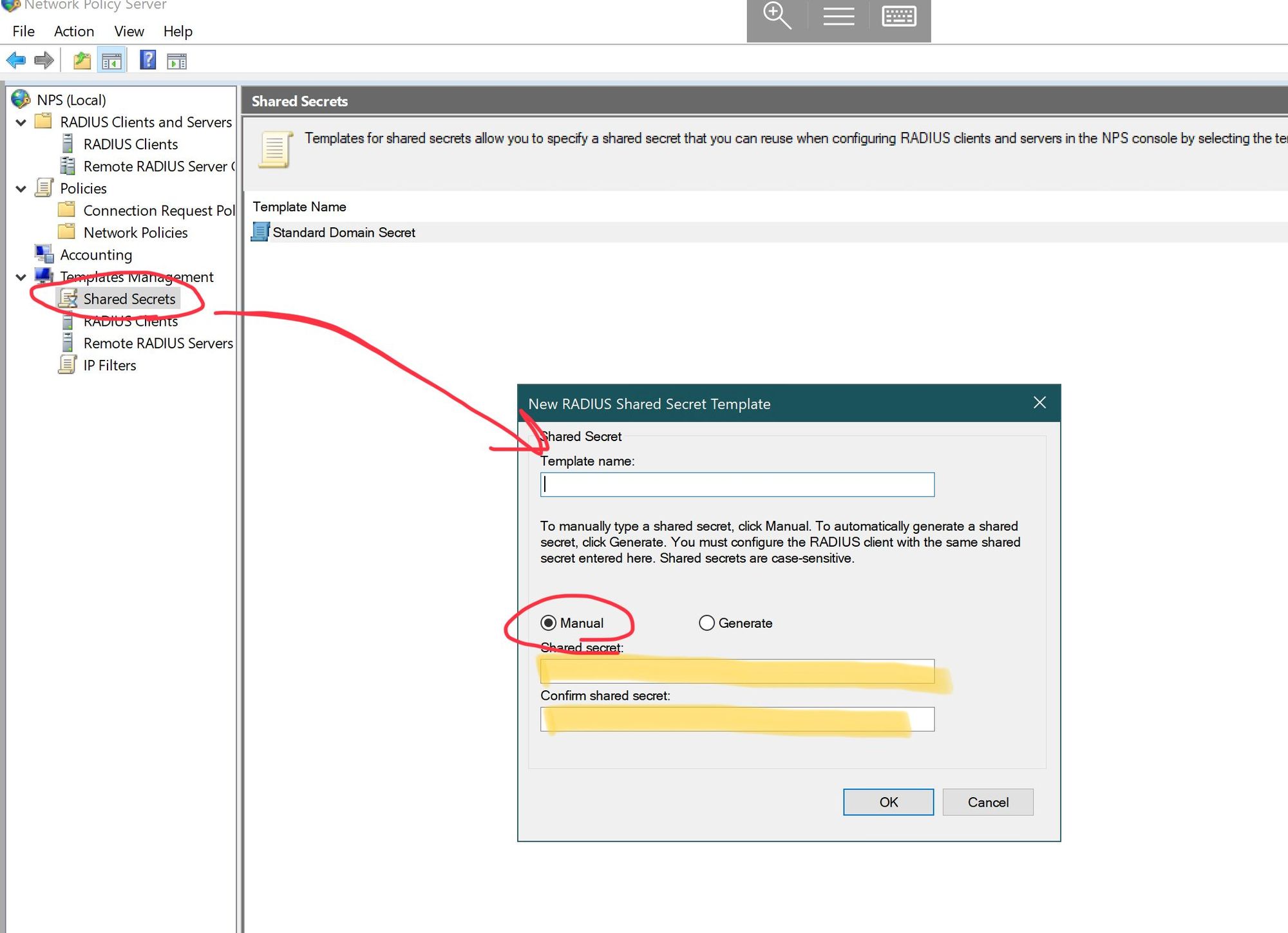Click OK in the template dialog
1288x933 pixels.
pos(888,802)
